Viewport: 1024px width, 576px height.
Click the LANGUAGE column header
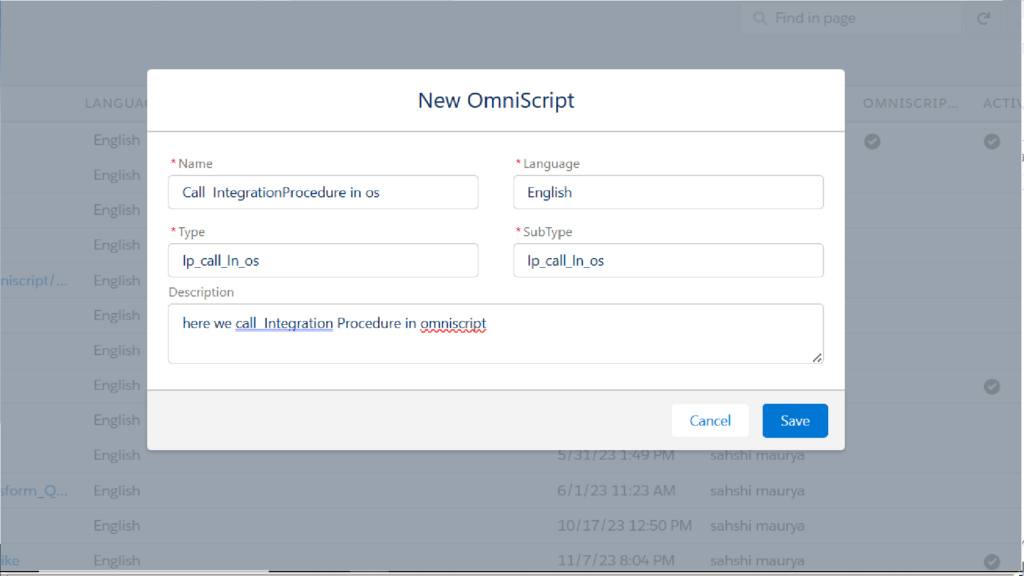pyautogui.click(x=116, y=103)
